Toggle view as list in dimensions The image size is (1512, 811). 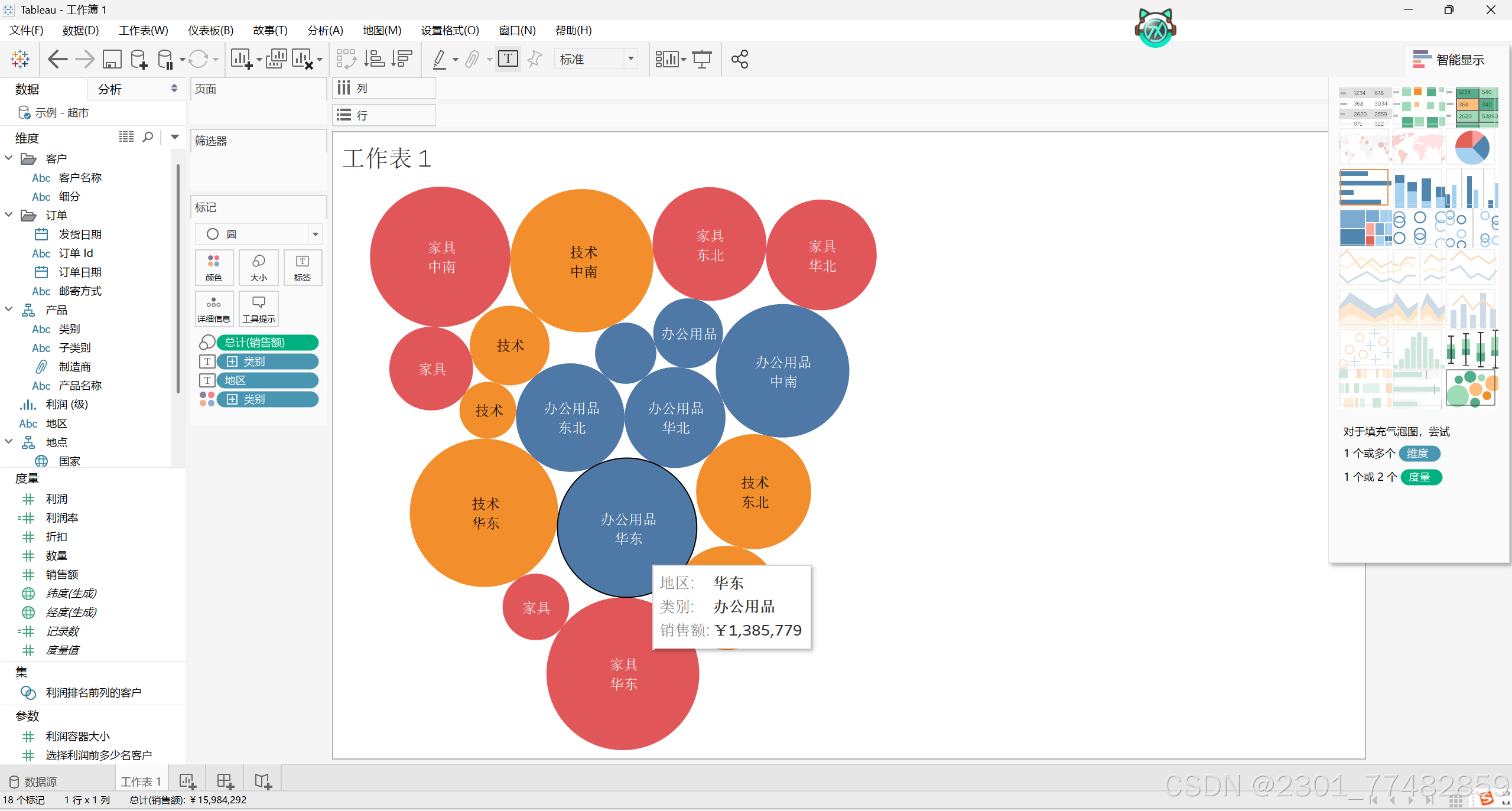(x=126, y=137)
